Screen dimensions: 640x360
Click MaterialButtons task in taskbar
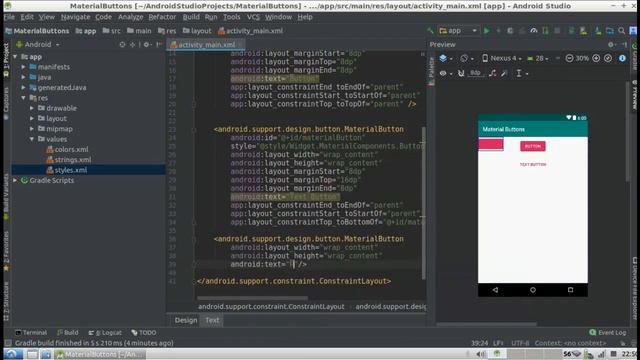pos(100,354)
